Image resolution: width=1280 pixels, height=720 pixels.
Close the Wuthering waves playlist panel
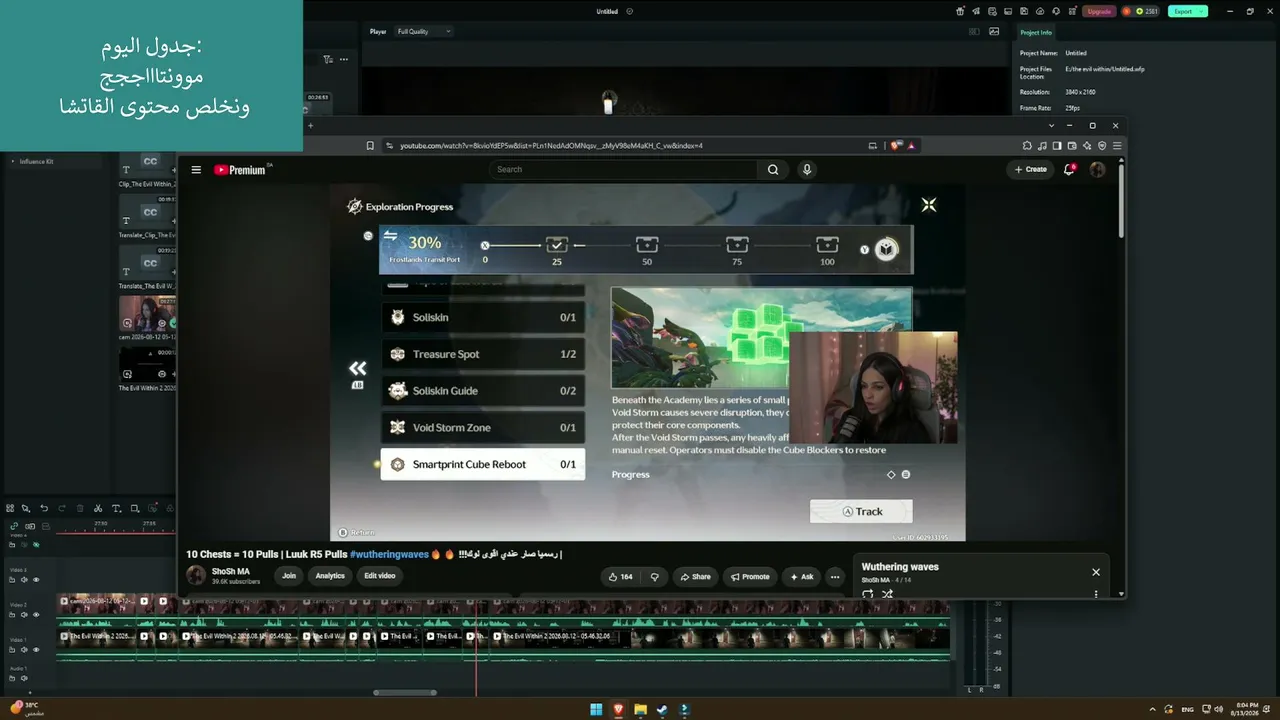click(x=1096, y=572)
